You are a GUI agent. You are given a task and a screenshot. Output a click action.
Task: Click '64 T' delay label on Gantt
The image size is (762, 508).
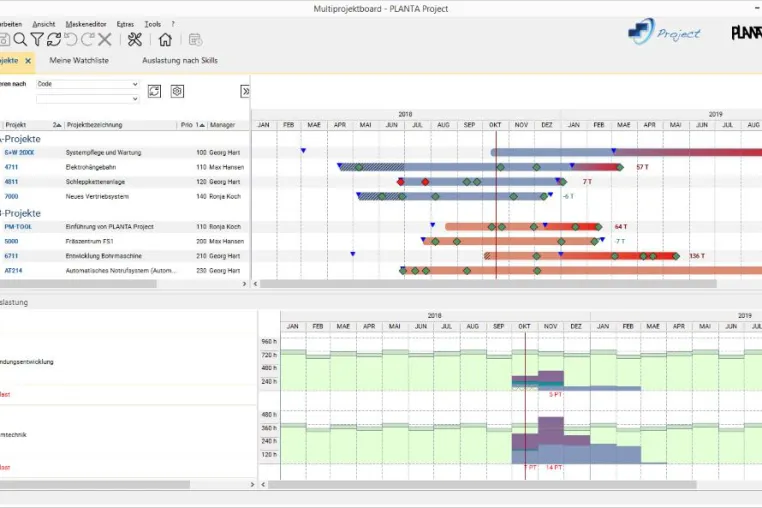click(621, 227)
